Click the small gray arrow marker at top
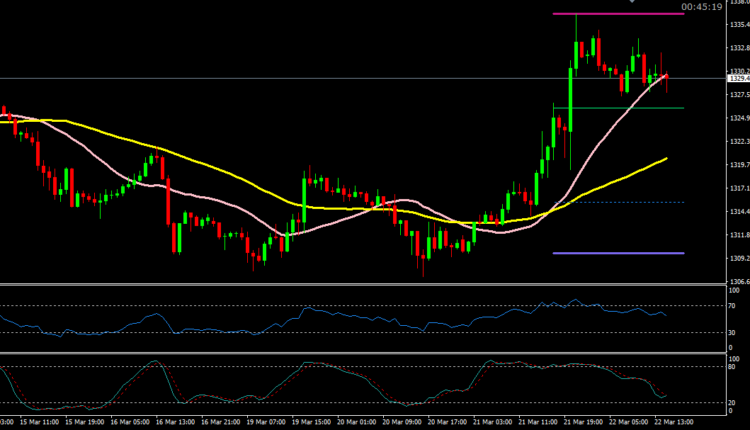The width and height of the screenshot is (750, 430). click(631, 3)
